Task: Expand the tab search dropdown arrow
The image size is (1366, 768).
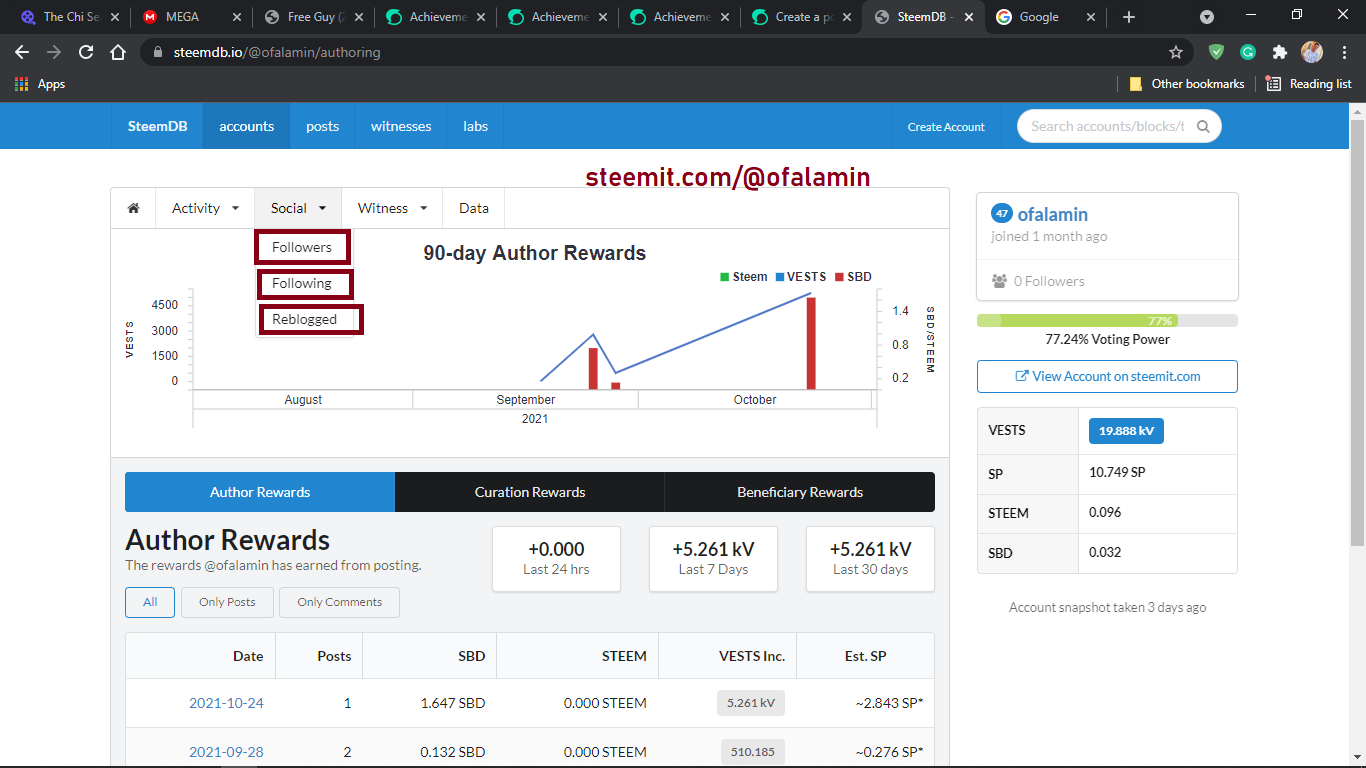Action: [1207, 17]
